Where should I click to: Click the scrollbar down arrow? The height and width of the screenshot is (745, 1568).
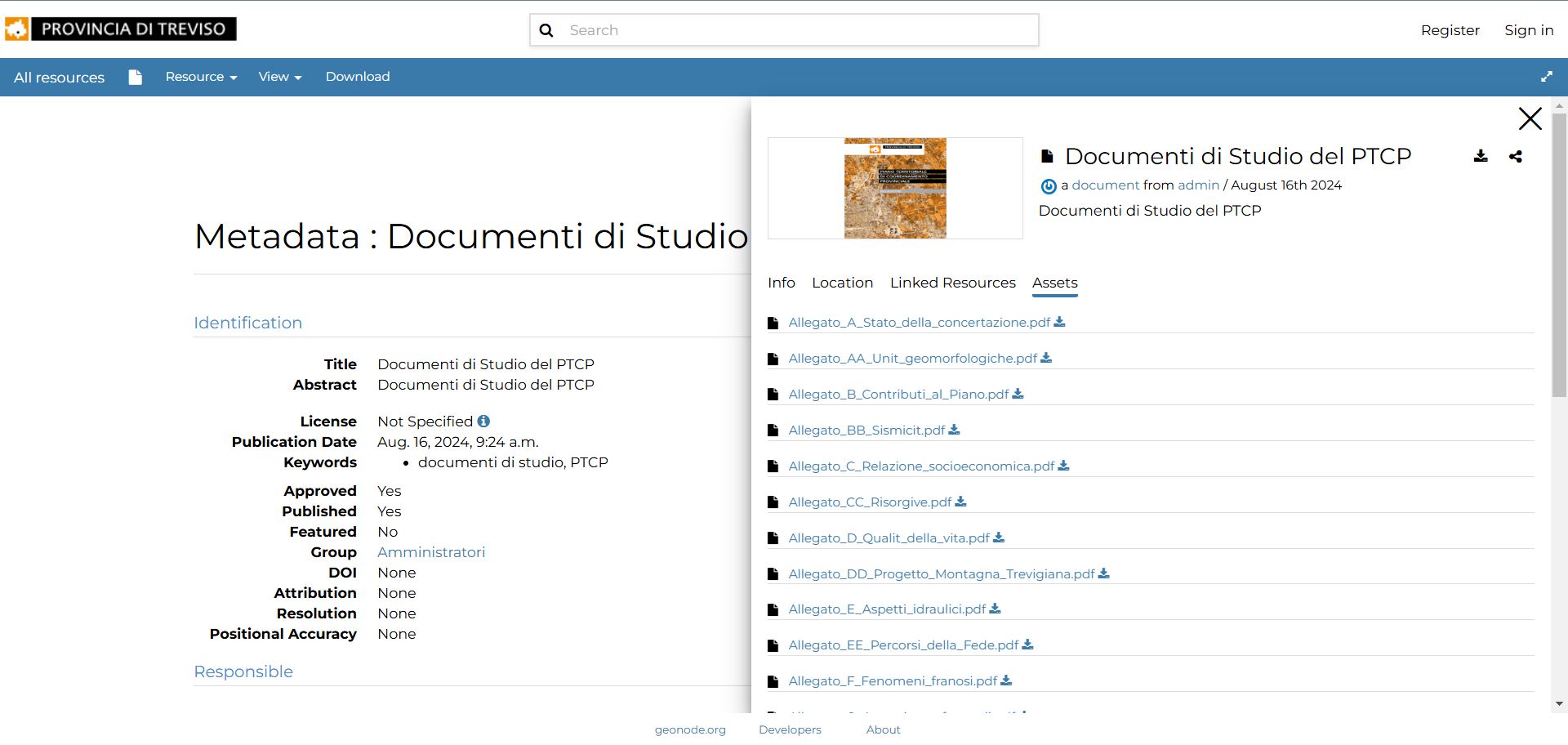pyautogui.click(x=1559, y=703)
